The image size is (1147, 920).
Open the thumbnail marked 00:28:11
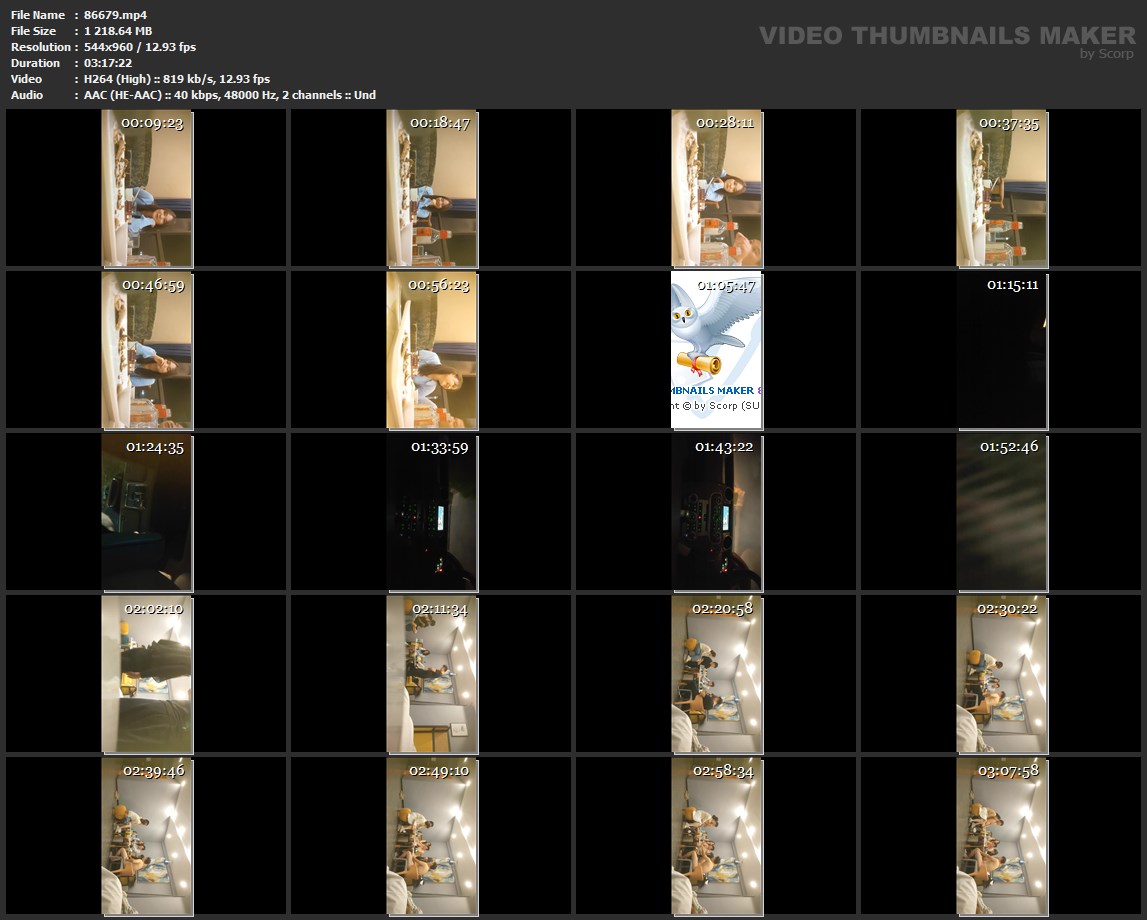pos(716,188)
